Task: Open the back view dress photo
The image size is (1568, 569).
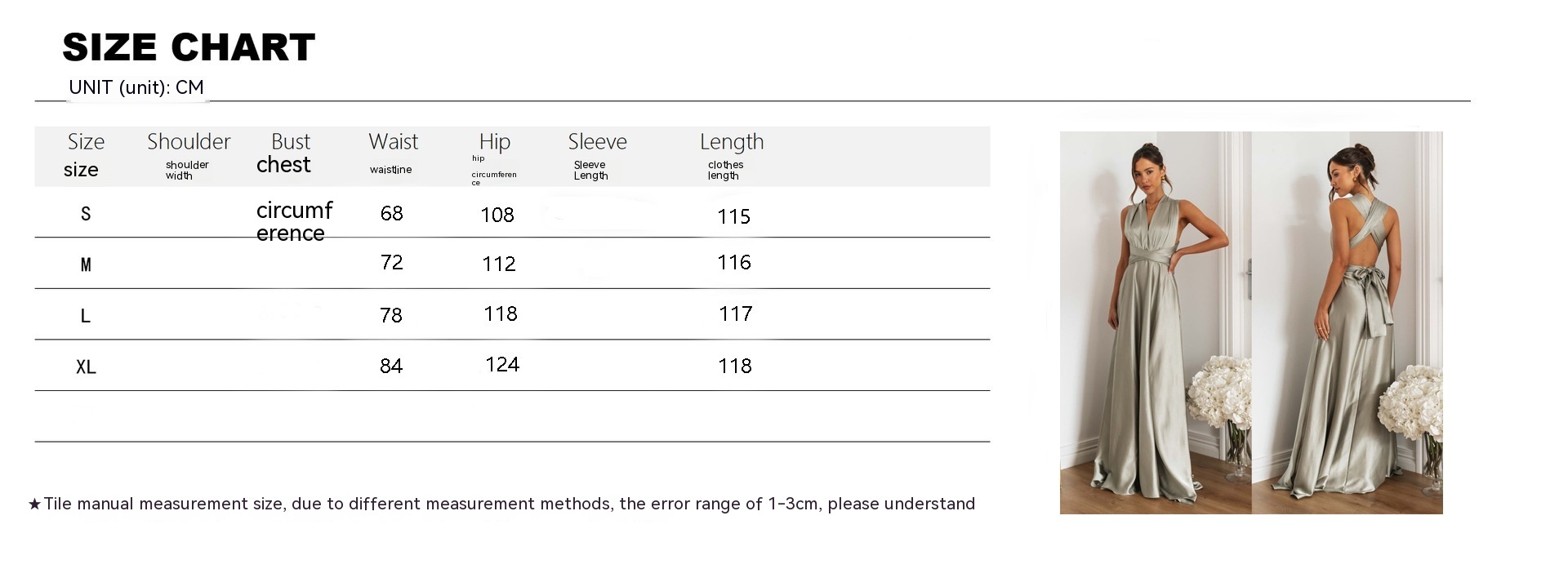Action: pyautogui.click(x=1347, y=322)
